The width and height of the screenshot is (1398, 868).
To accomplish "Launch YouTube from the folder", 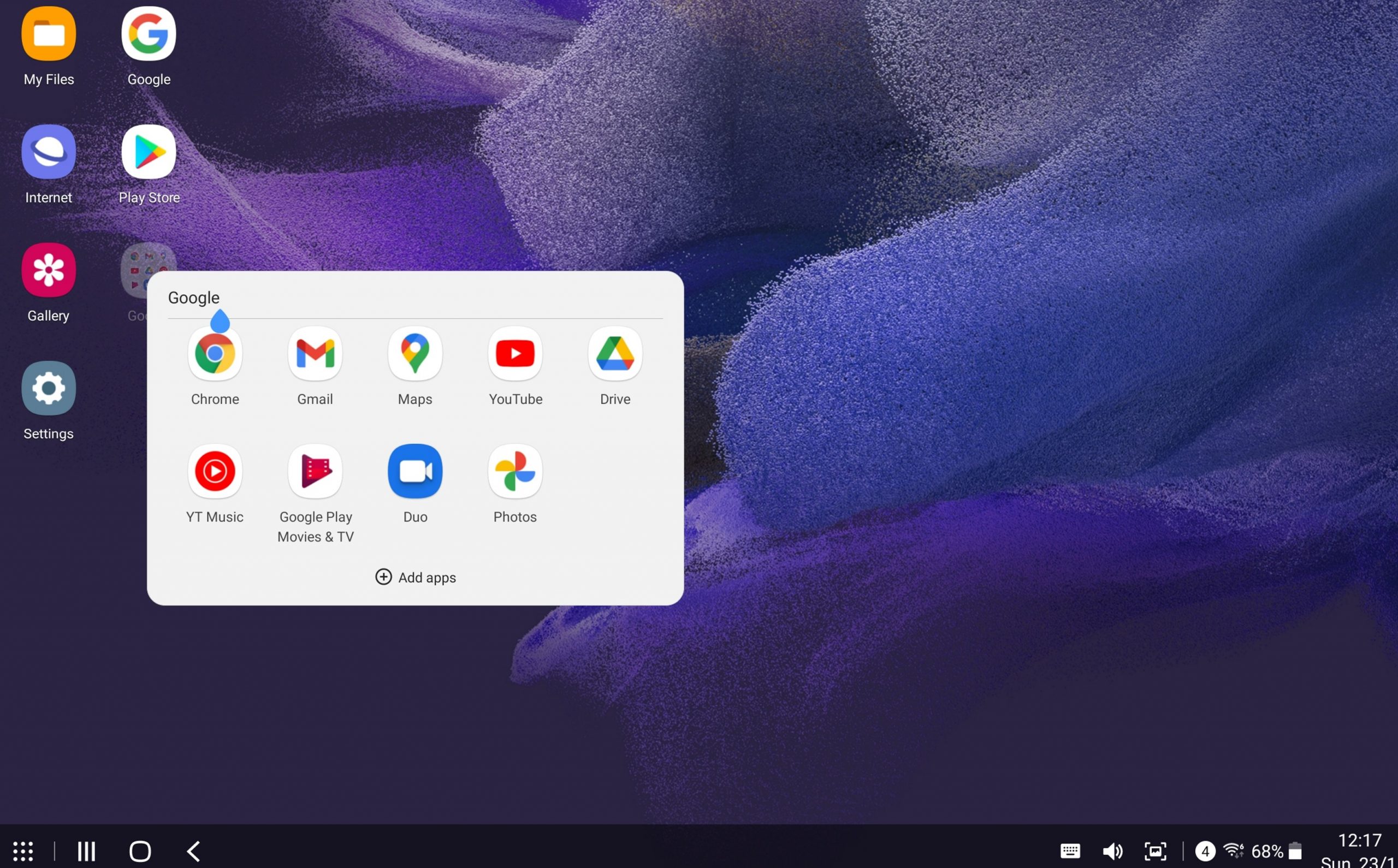I will click(x=515, y=354).
